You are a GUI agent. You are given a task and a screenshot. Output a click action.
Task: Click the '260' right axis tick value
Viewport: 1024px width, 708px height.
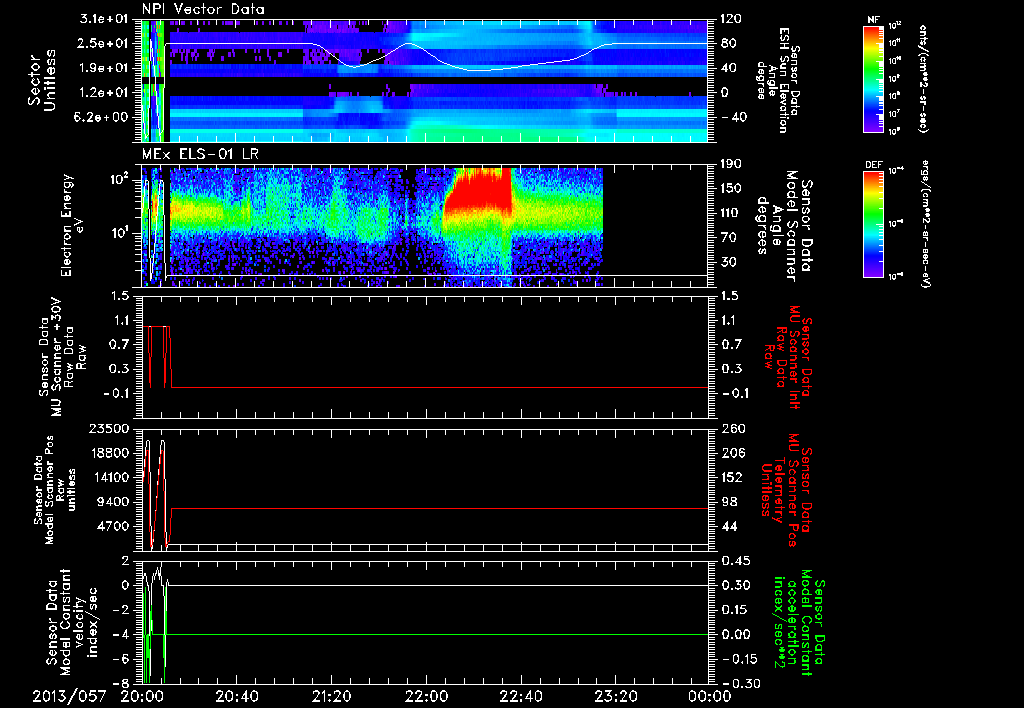[732, 429]
